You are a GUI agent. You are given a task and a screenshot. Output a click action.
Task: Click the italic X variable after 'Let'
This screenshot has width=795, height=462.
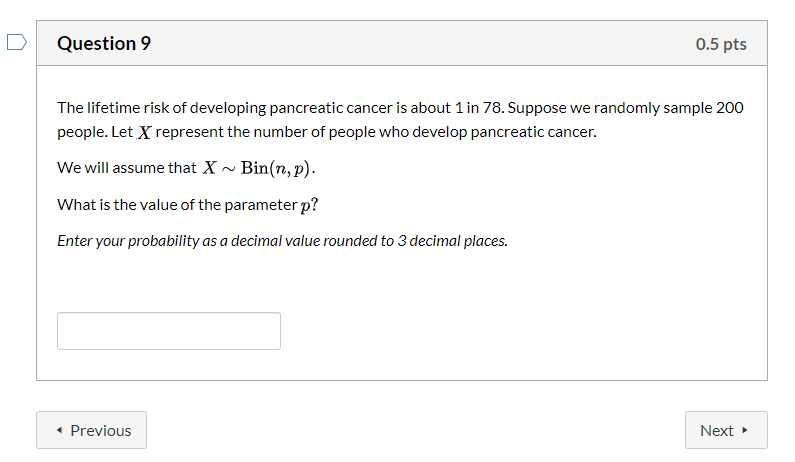coord(144,133)
